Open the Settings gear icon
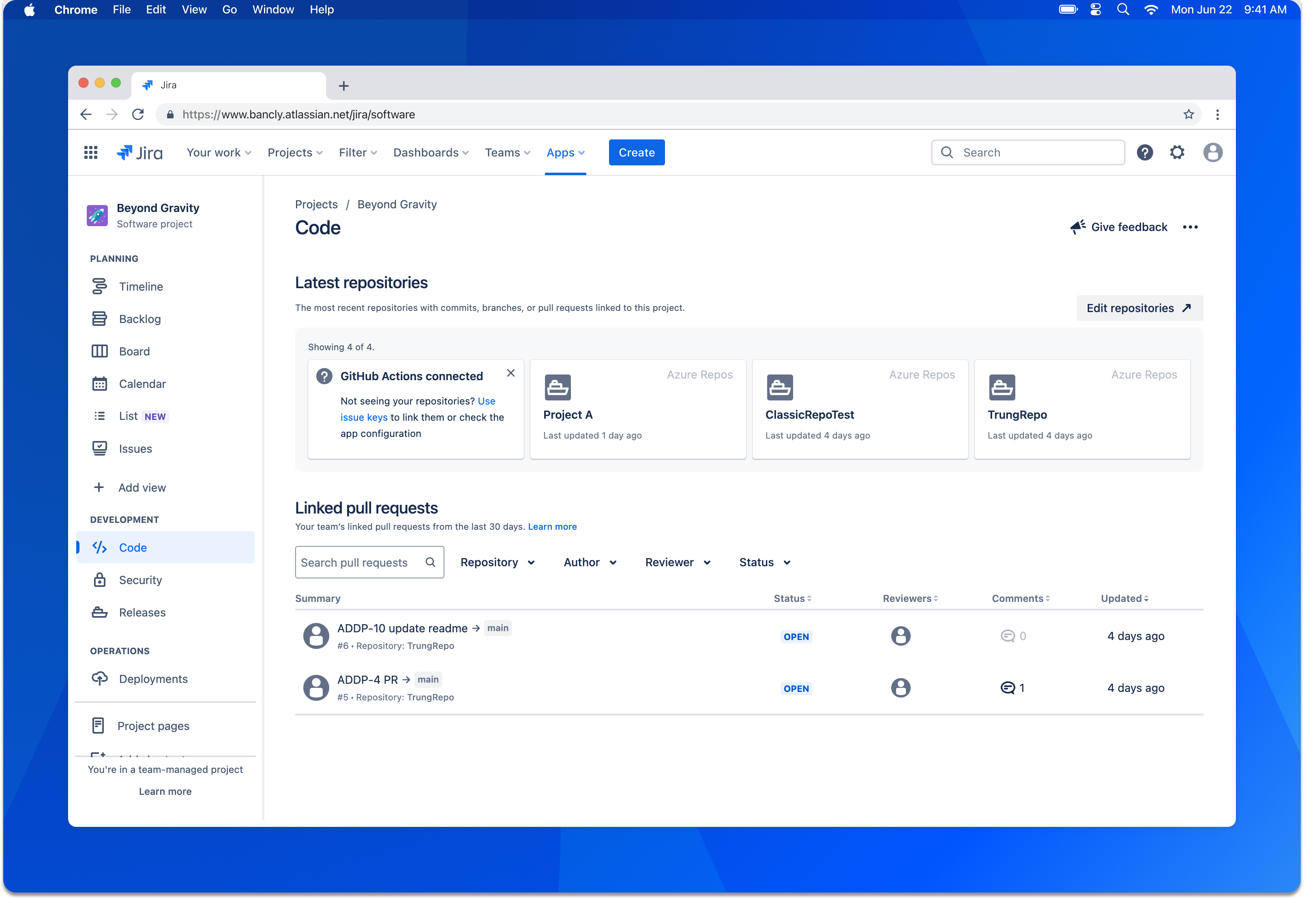1304x899 pixels. pyautogui.click(x=1177, y=153)
